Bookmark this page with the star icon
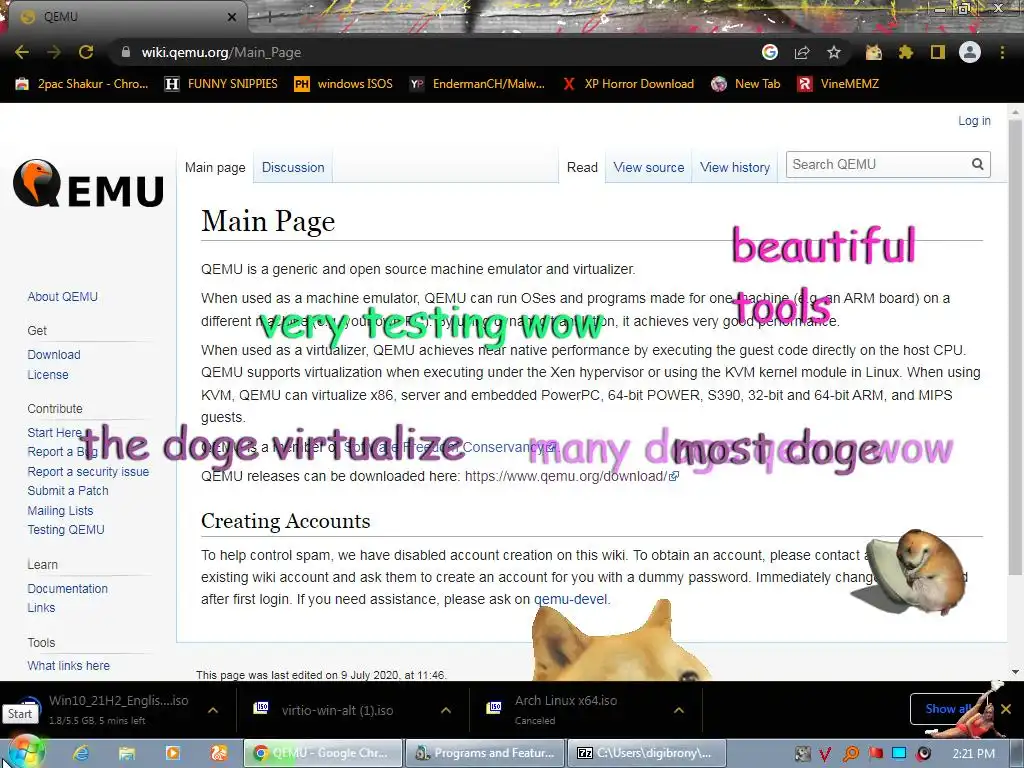 [834, 52]
